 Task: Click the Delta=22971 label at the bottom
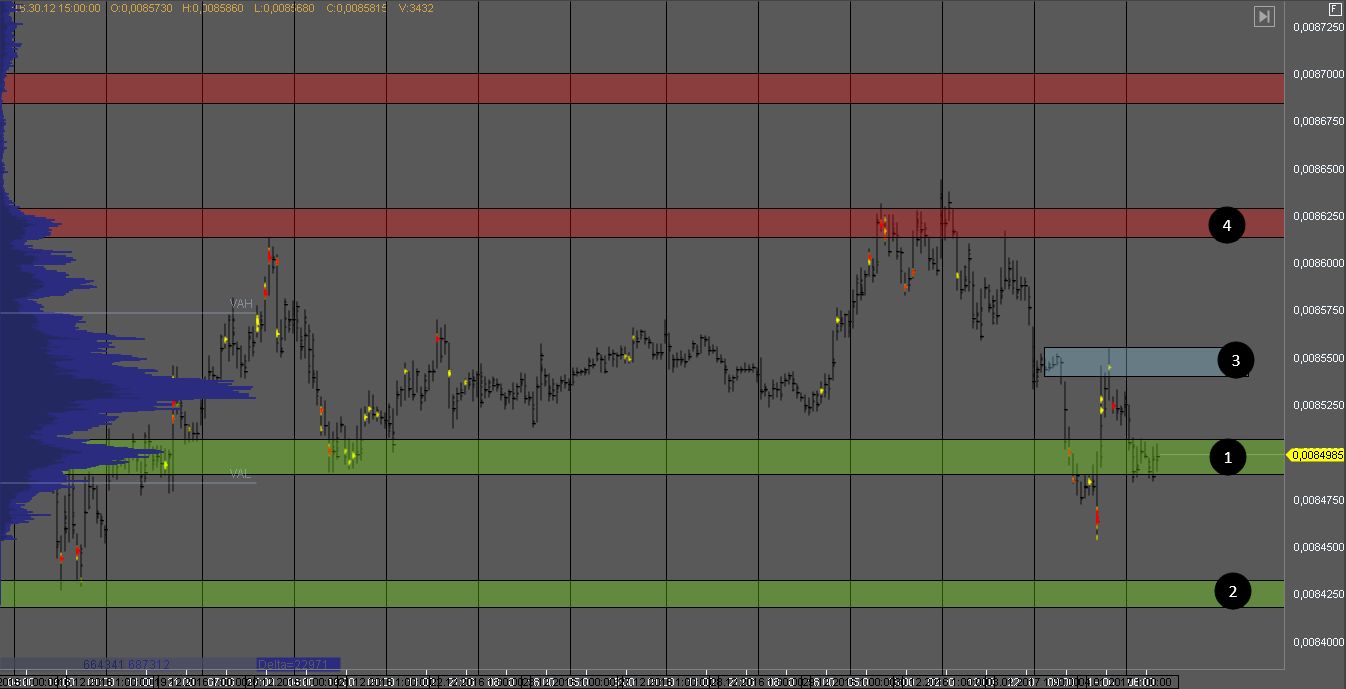[x=298, y=664]
